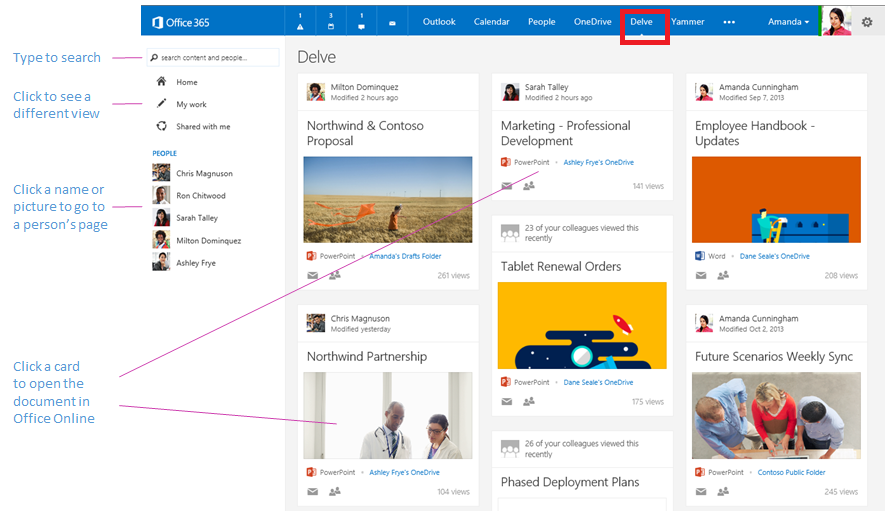
Task: Click people share icon on Future Scenarios Weekly Sync card
Action: click(723, 491)
